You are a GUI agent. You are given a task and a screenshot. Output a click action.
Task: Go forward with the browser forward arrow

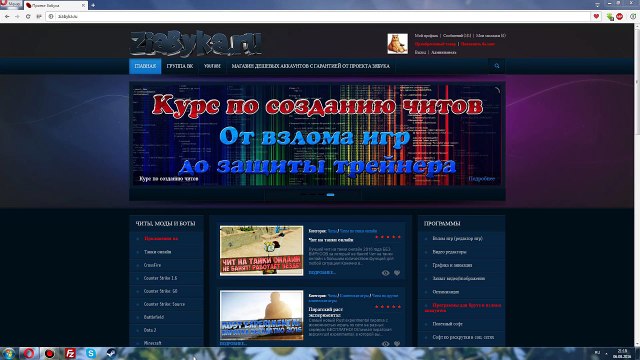click(x=17, y=16)
